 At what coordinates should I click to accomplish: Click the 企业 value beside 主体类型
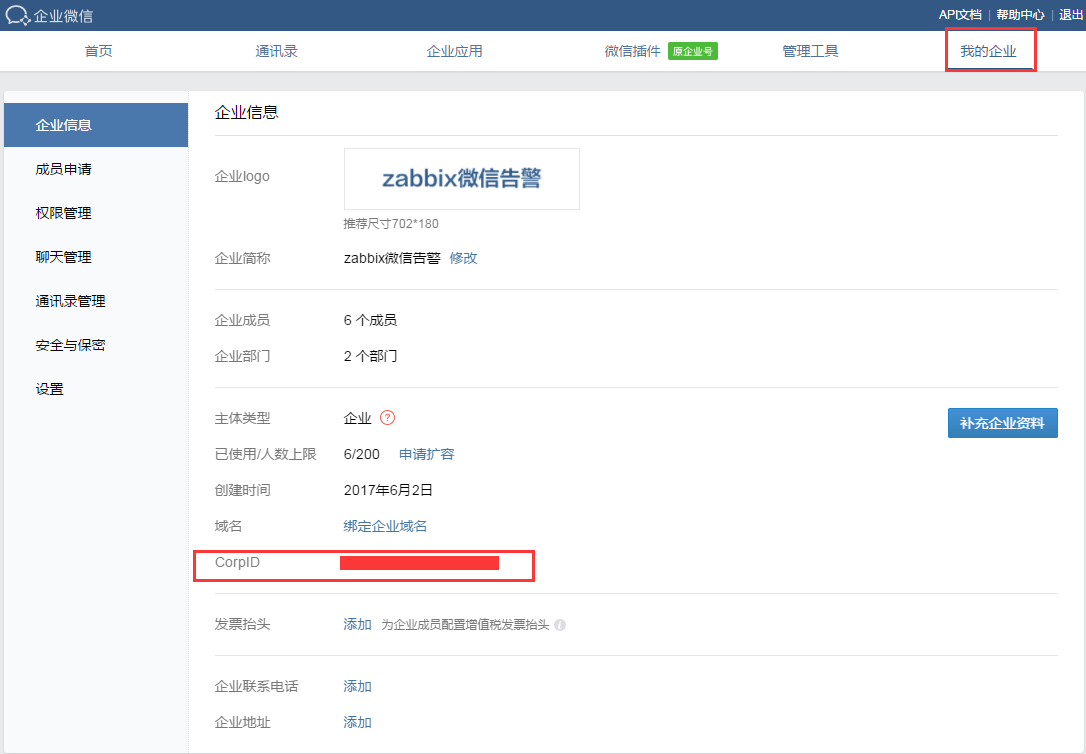[357, 418]
